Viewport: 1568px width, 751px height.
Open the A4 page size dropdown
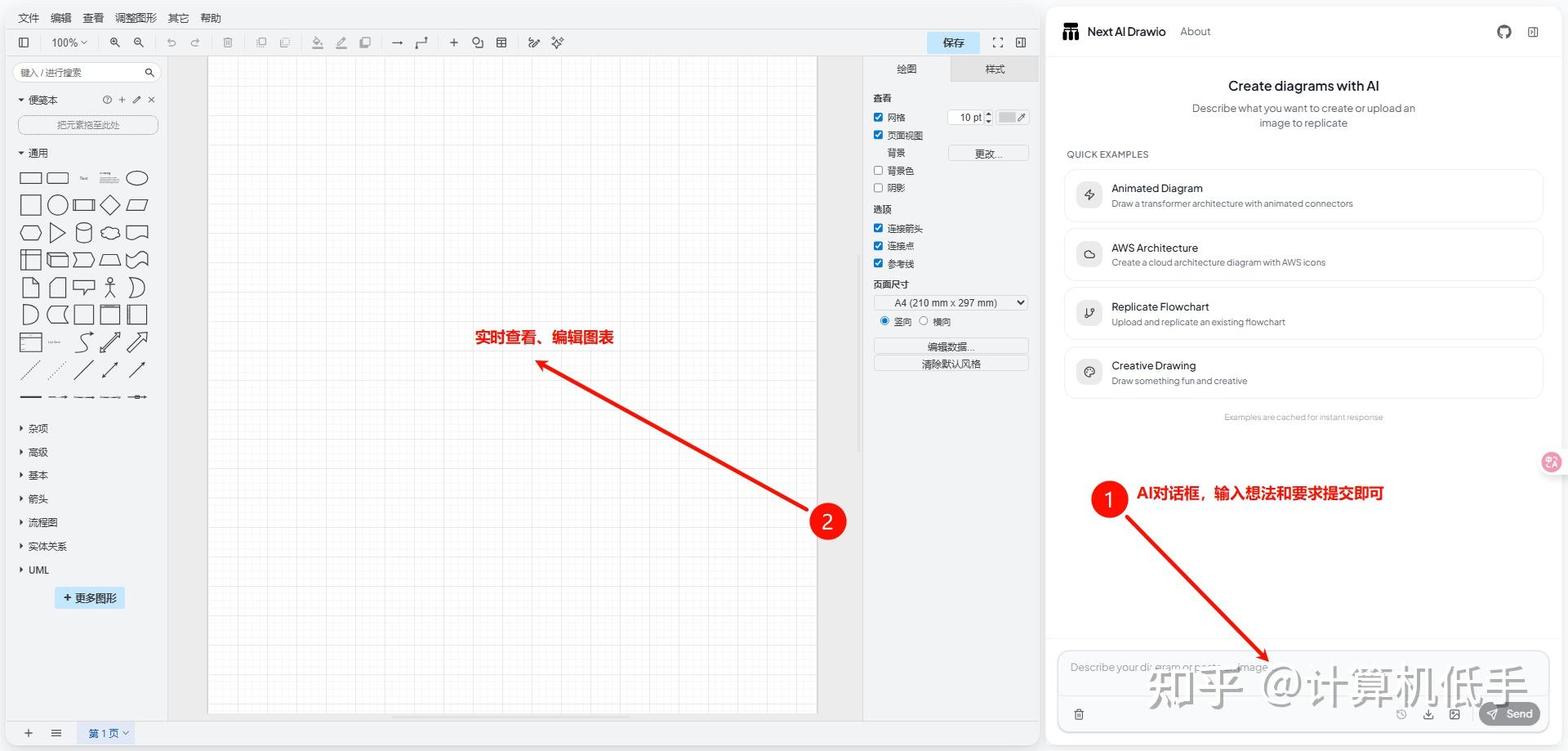[x=951, y=302]
